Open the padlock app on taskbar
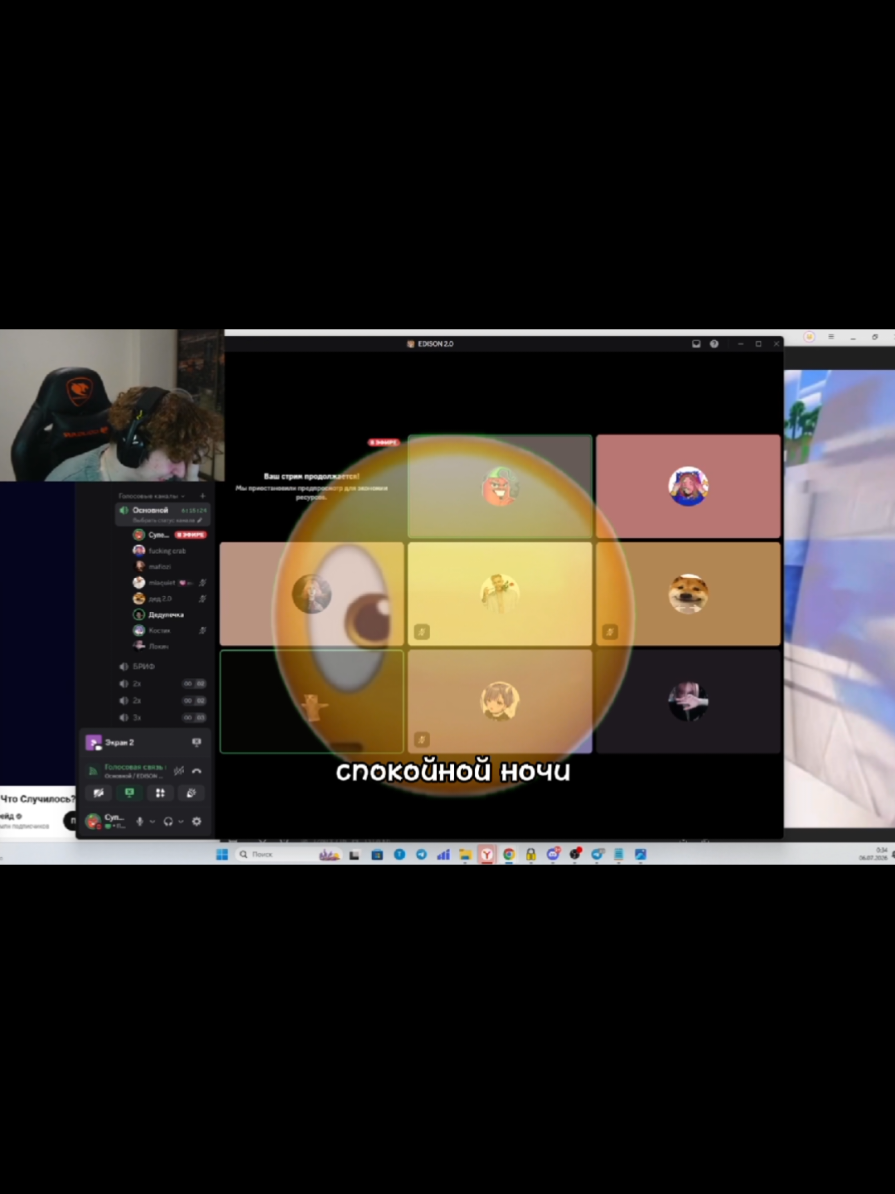The width and height of the screenshot is (895, 1194). click(530, 854)
